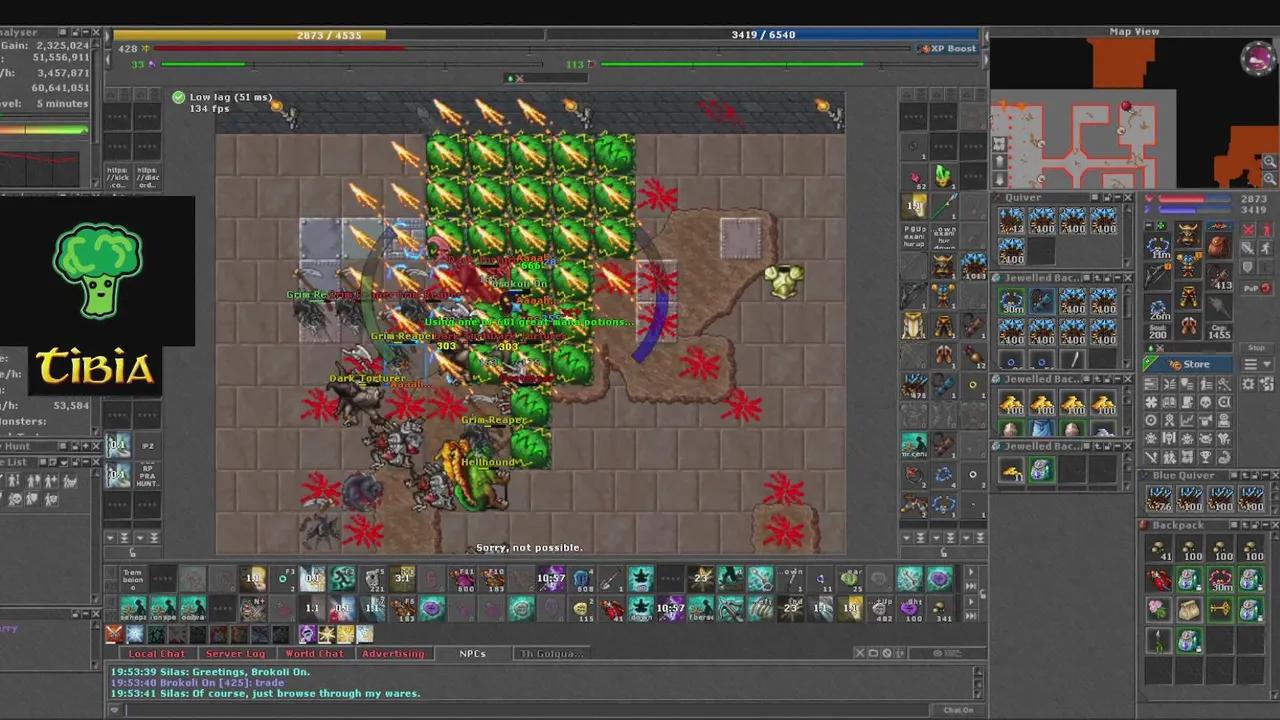
Task: Focus the chat message input field
Action: click(x=527, y=710)
